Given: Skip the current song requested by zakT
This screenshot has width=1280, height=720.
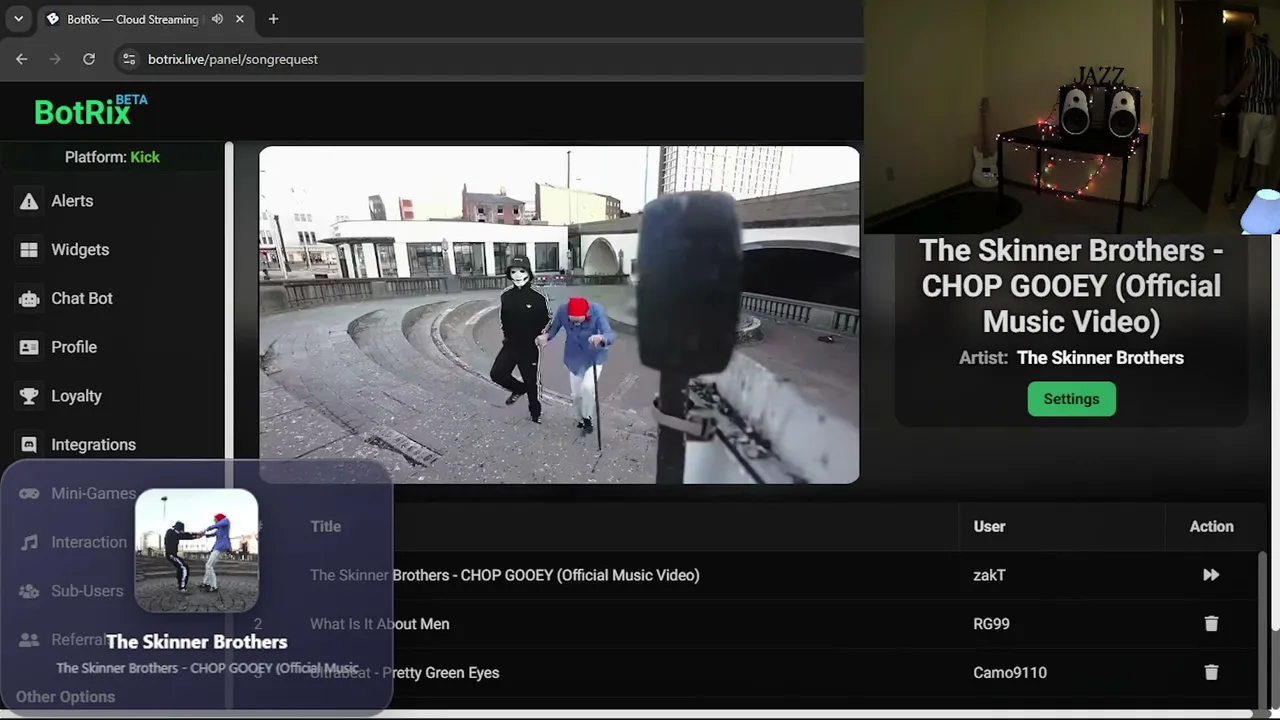Looking at the screenshot, I should point(1211,575).
